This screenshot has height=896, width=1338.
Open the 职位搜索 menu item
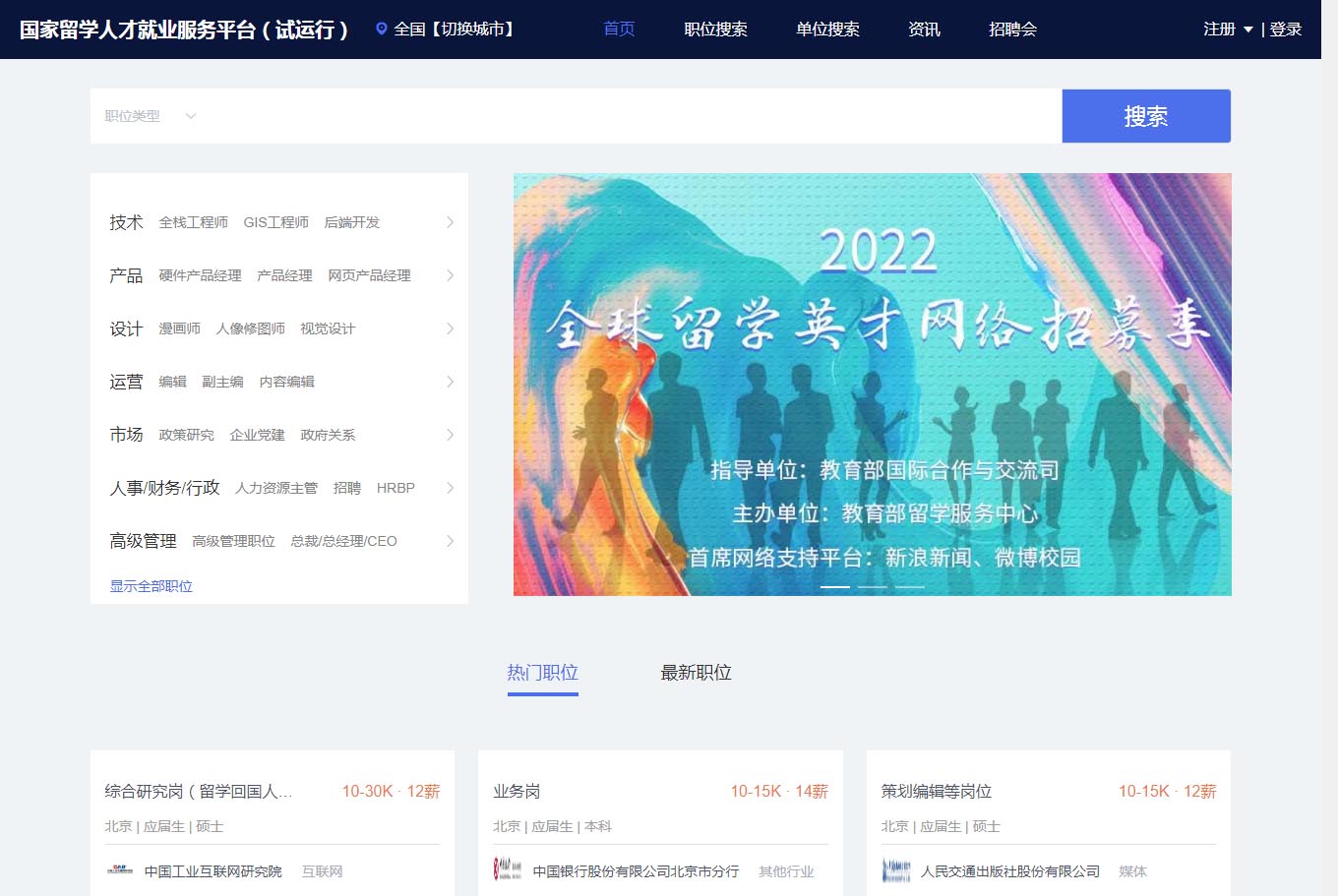[715, 29]
